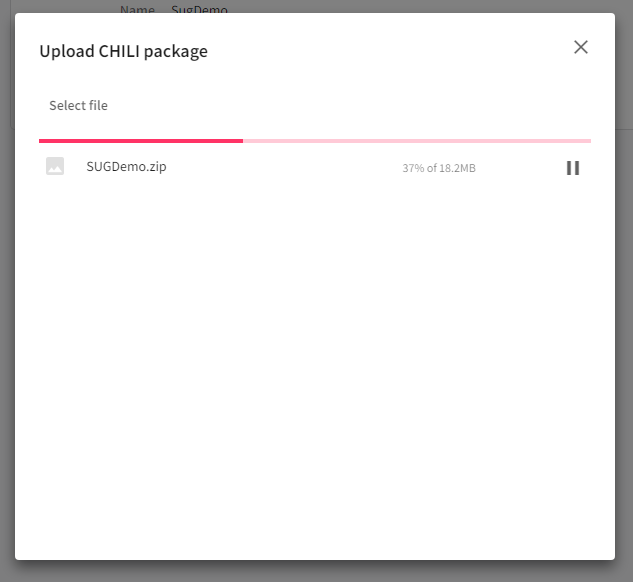Click the 37% upload percentage text
The image size is (633, 582).
[413, 168]
